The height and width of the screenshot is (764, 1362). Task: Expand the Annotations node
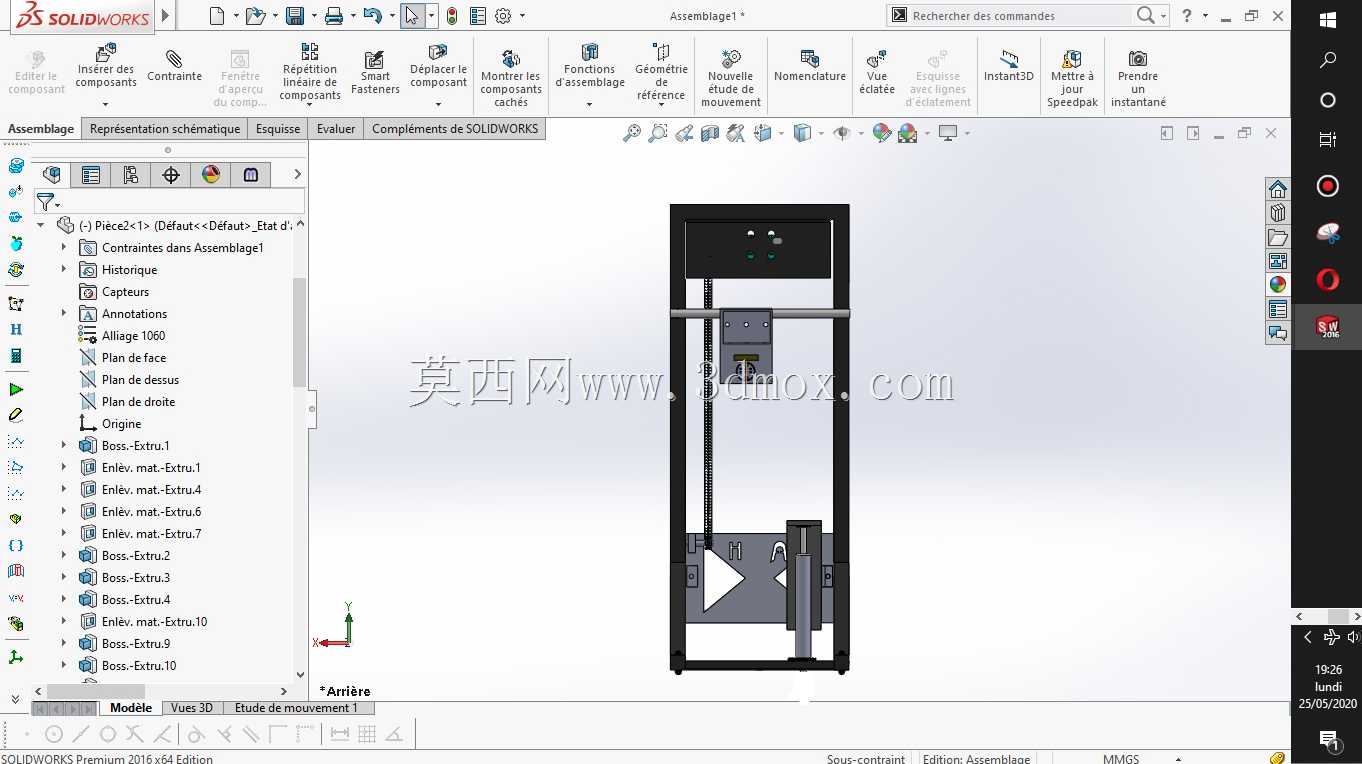[x=64, y=313]
